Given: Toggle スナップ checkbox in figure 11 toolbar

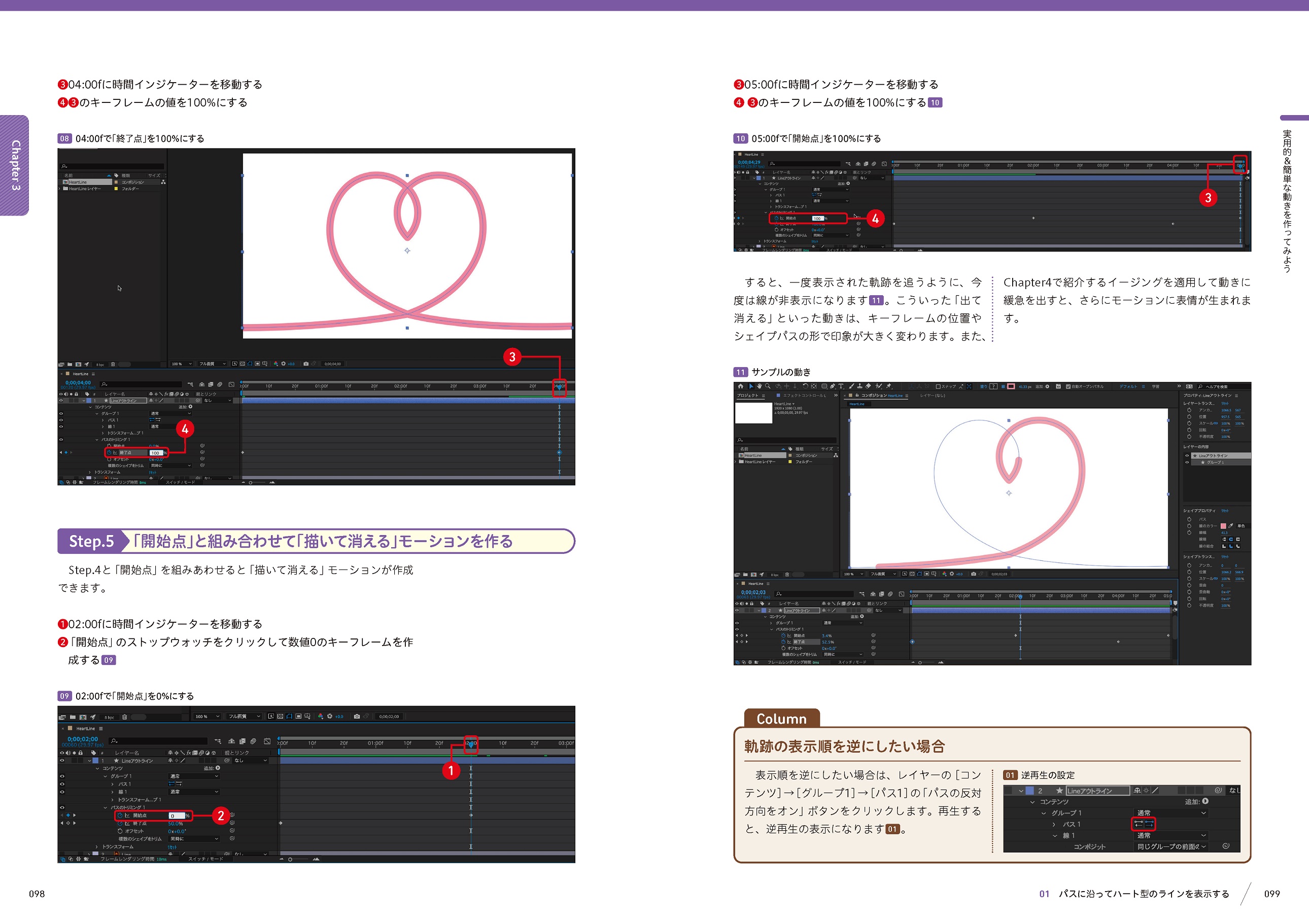Looking at the screenshot, I should click(939, 386).
